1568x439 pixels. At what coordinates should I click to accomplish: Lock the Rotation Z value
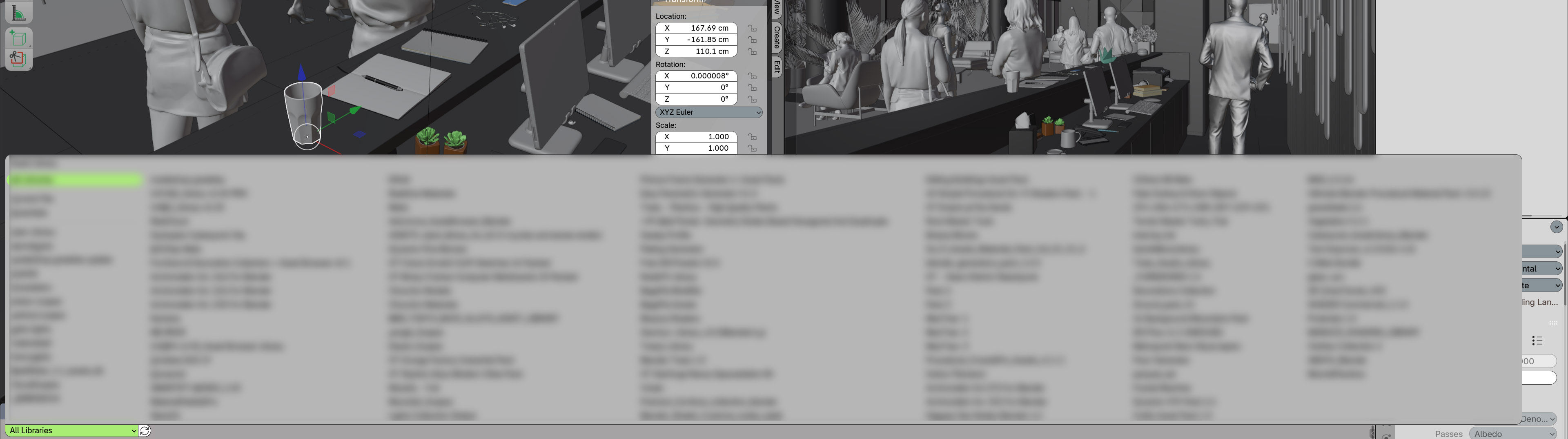pyautogui.click(x=752, y=99)
